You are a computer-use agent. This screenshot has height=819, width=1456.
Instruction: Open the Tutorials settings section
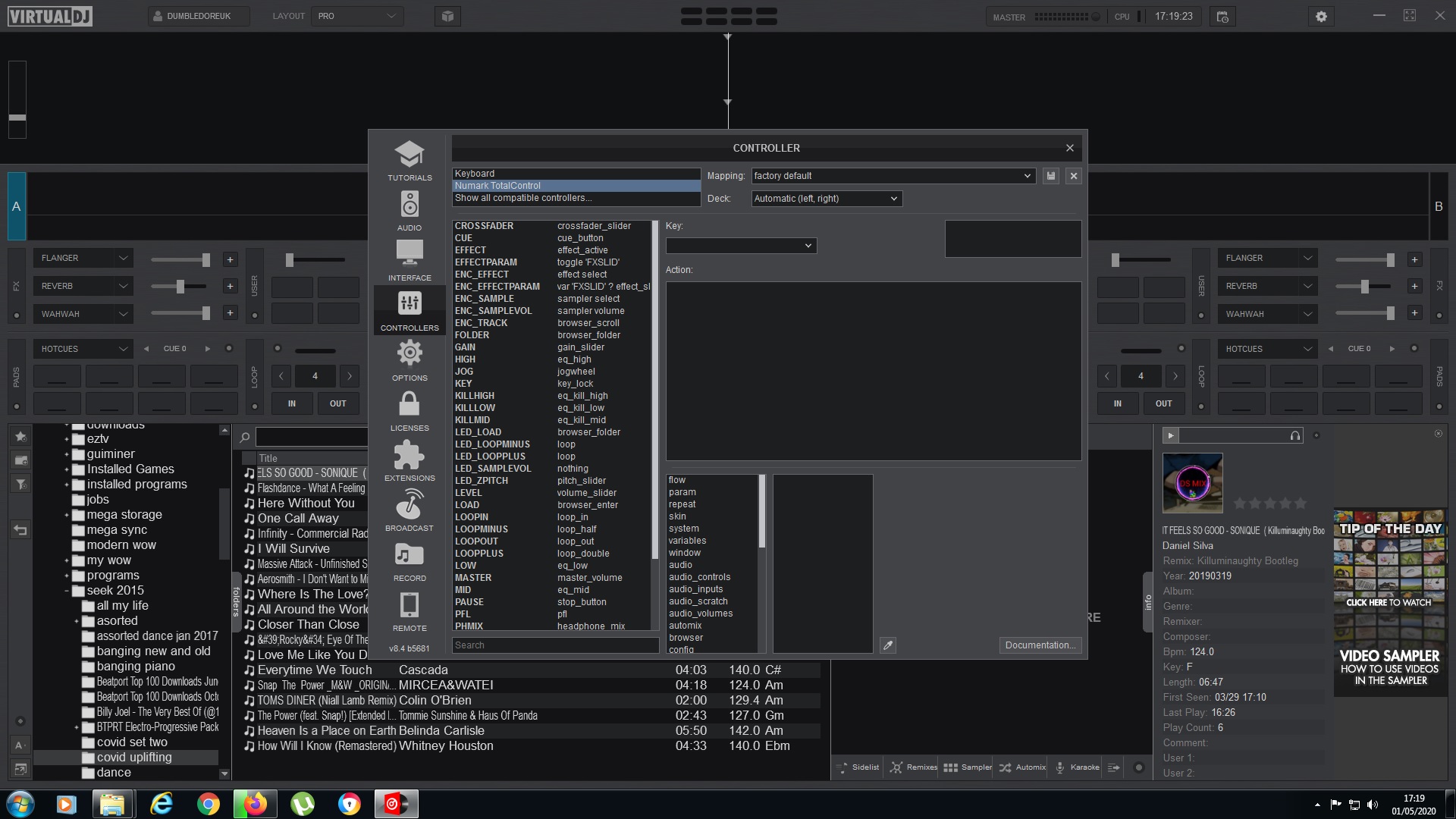click(409, 161)
